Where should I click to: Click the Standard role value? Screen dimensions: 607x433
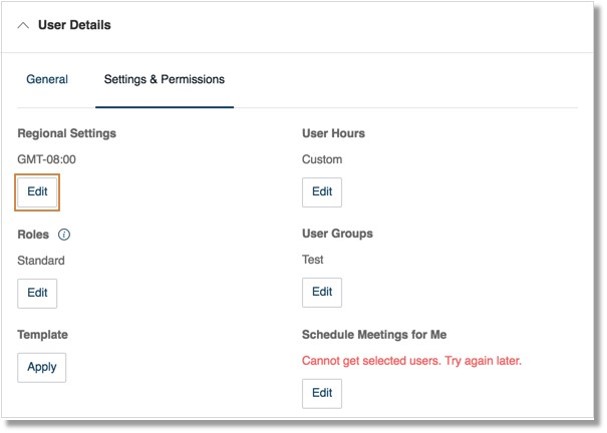click(41, 260)
